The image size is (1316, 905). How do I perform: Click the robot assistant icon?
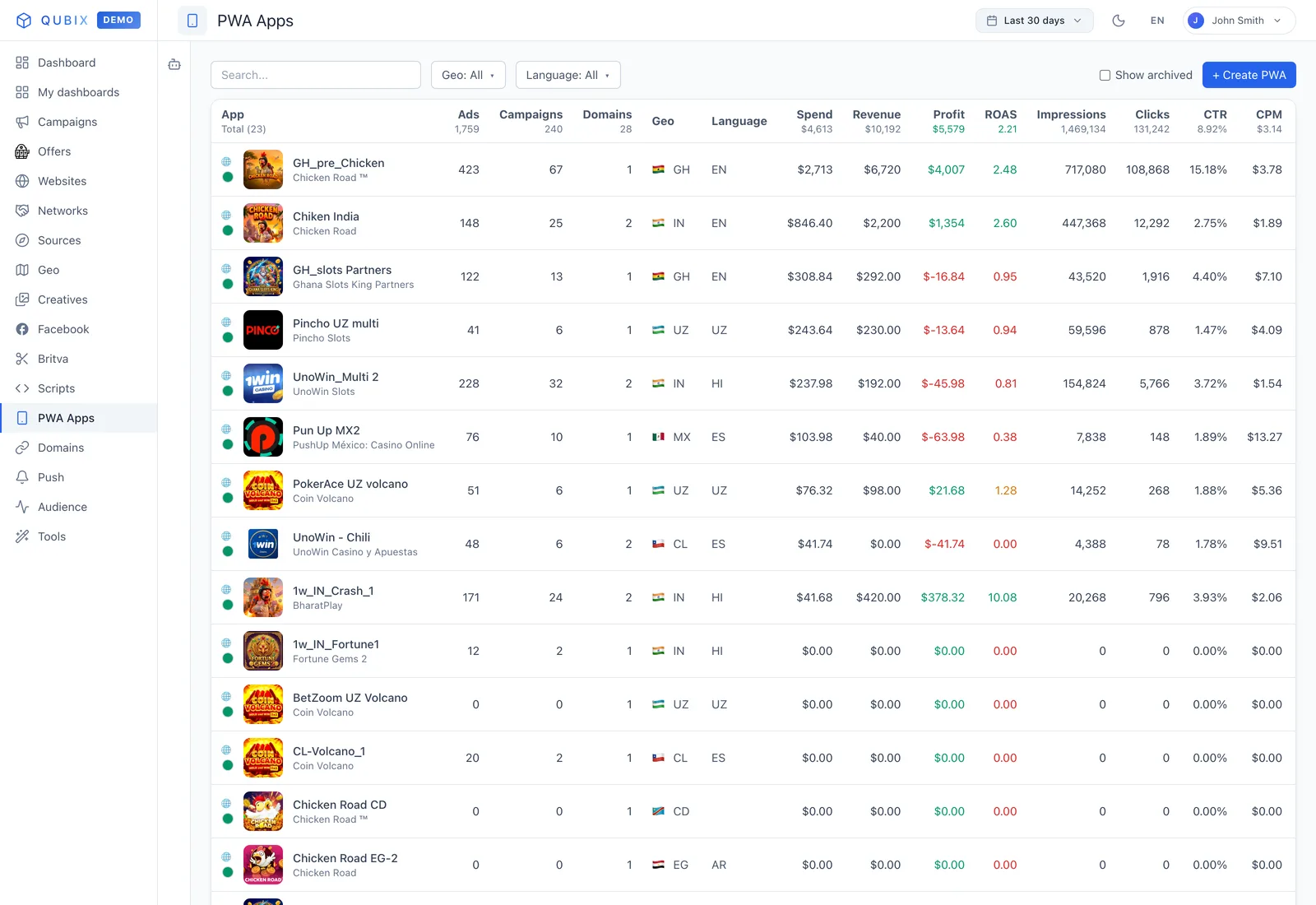click(x=174, y=64)
